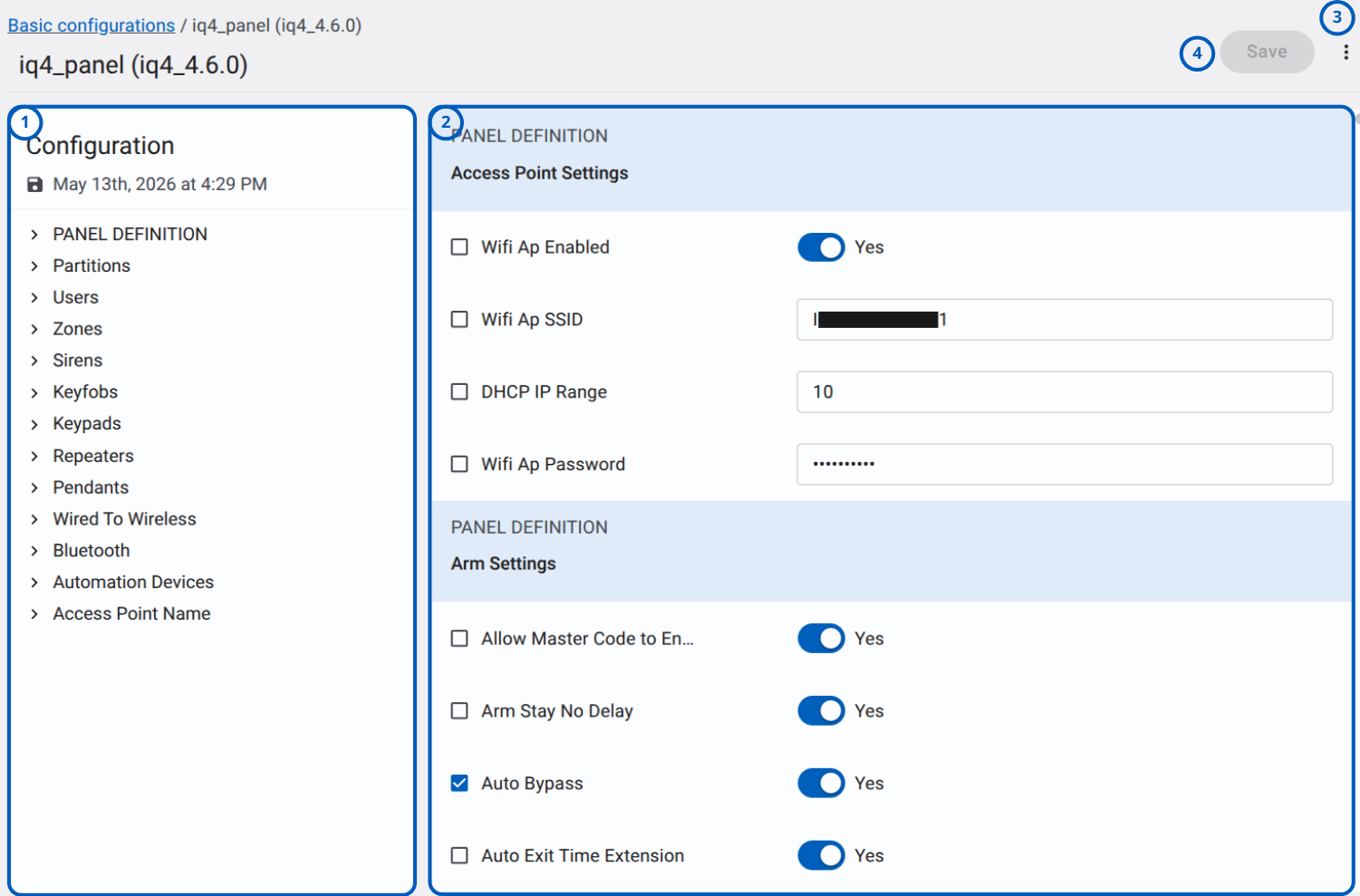Expand the Zones chevron
The height and width of the screenshot is (896, 1360).
coord(34,330)
